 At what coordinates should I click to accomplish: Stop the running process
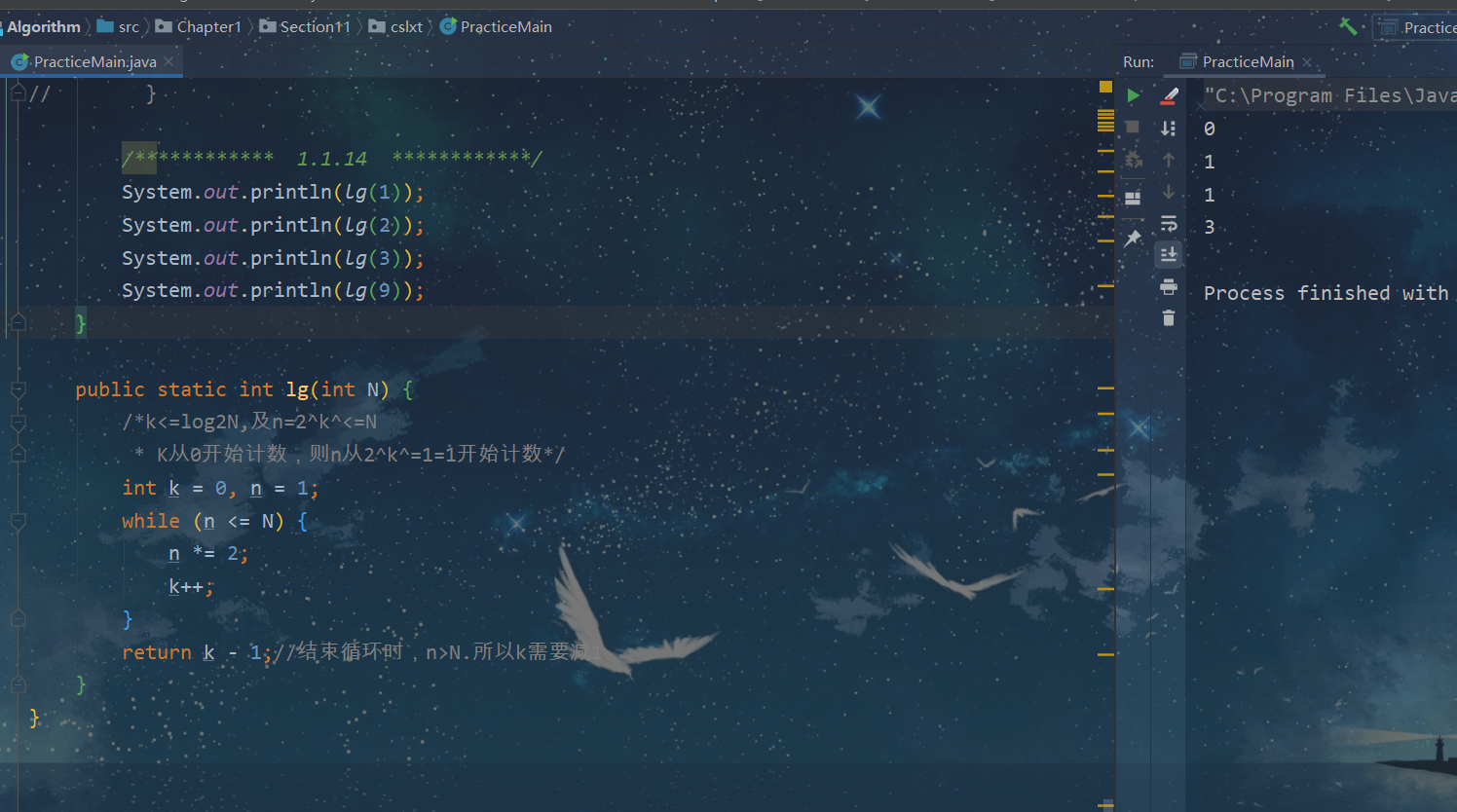[1133, 127]
